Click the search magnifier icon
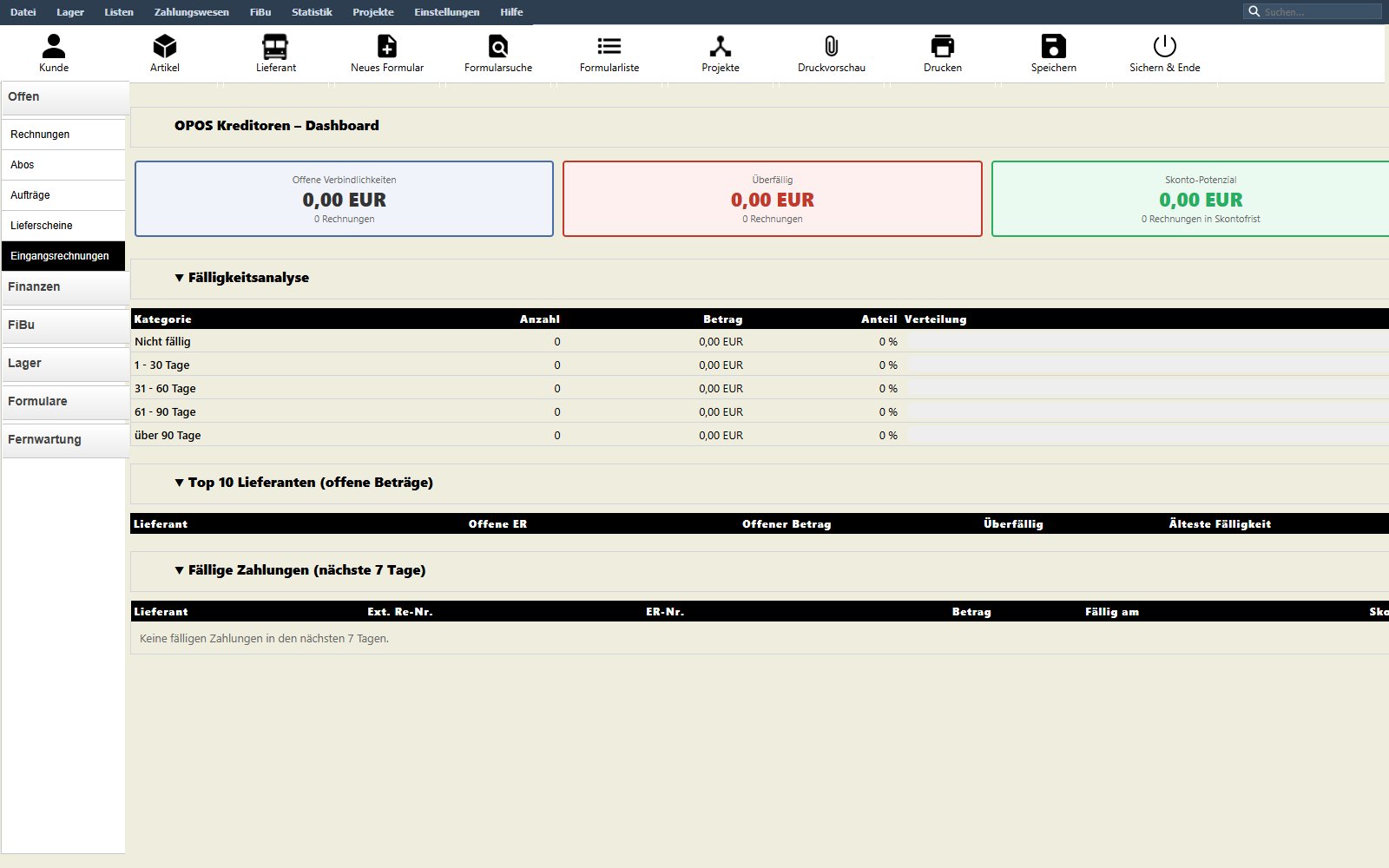Screen dimensions: 1389x868 (x=1254, y=11)
